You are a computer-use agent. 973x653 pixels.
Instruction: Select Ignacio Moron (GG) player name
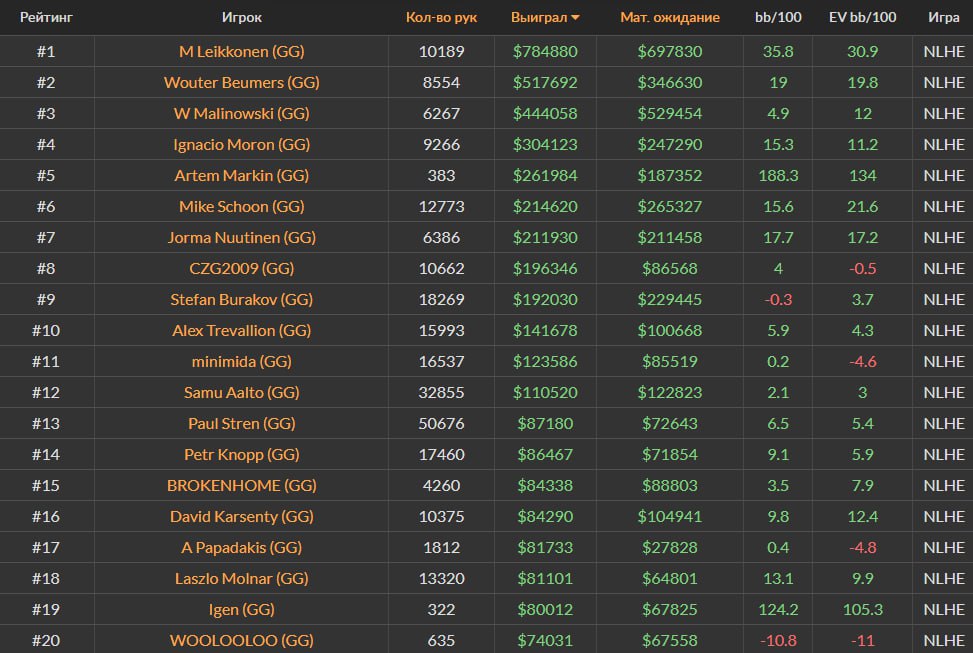240,144
